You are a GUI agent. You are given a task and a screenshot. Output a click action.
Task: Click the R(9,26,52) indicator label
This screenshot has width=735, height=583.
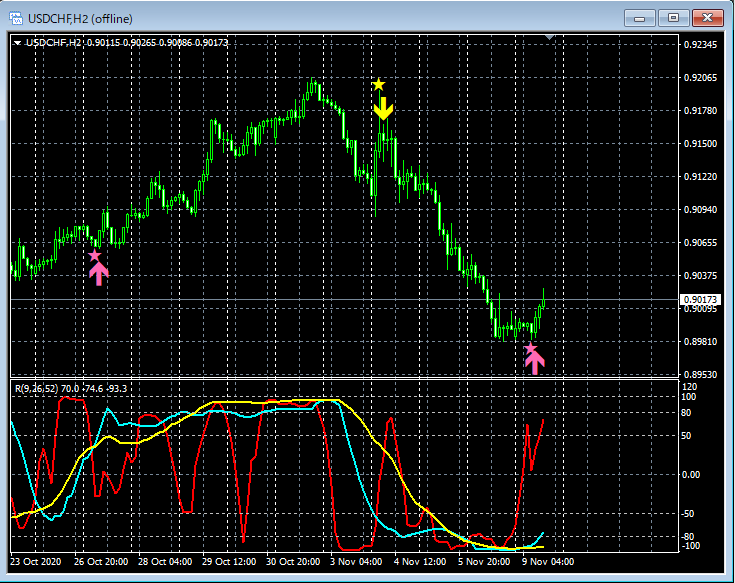(x=70, y=389)
